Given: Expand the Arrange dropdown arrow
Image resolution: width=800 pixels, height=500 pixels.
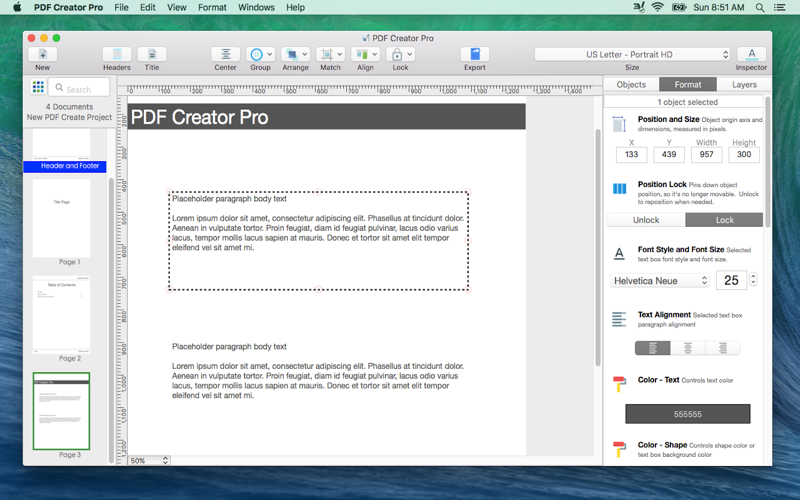Looking at the screenshot, I should point(305,54).
